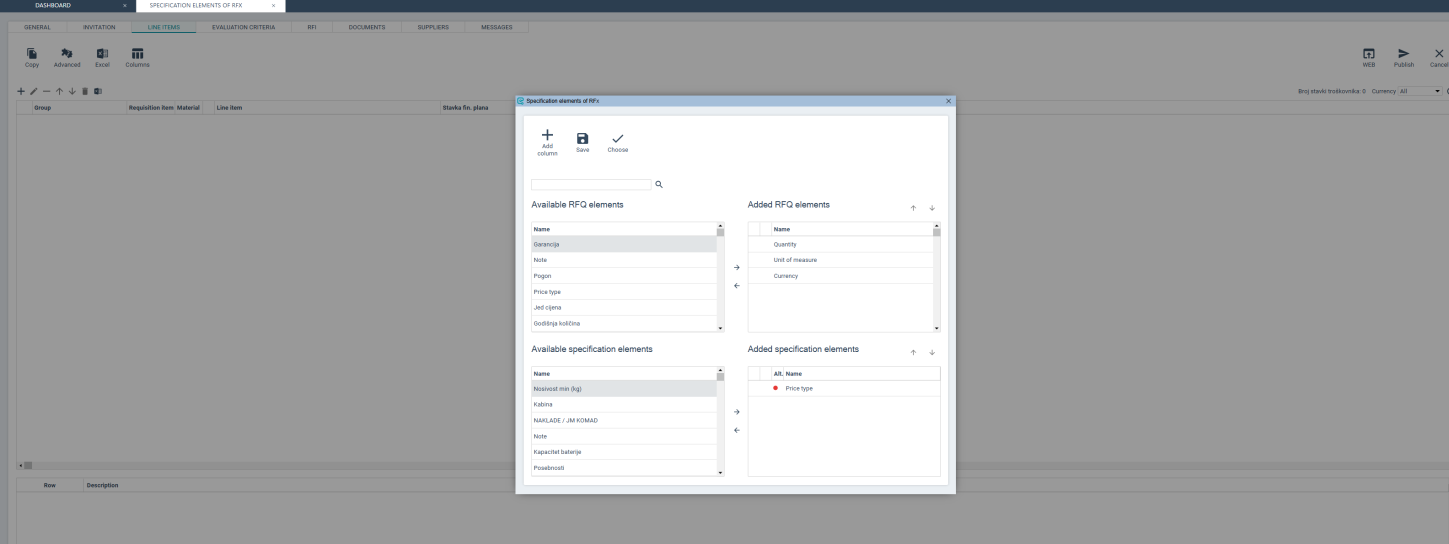
Task: Go to the Dashboard tab
Action: pos(53,5)
